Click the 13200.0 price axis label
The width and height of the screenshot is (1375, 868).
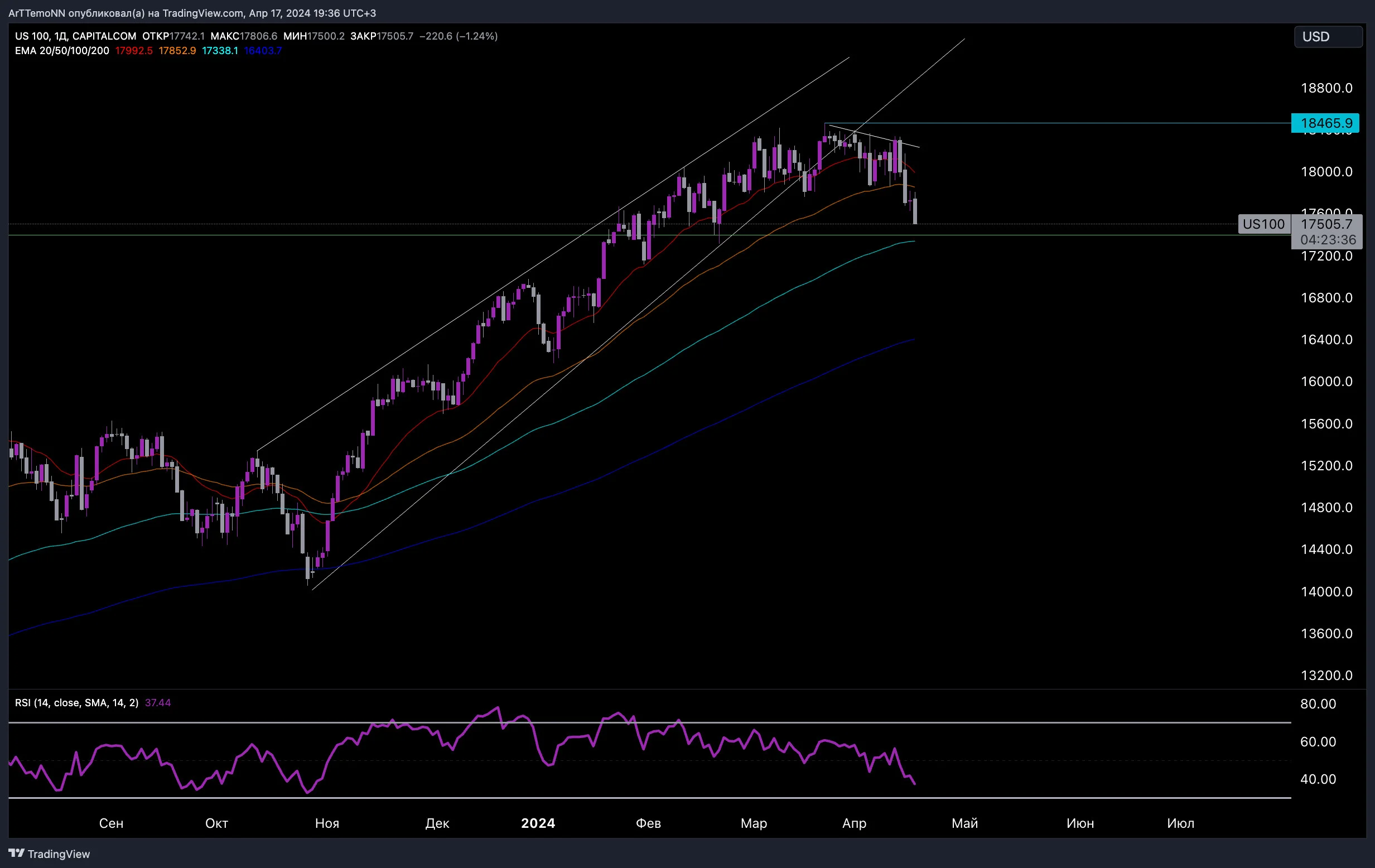coord(1326,676)
